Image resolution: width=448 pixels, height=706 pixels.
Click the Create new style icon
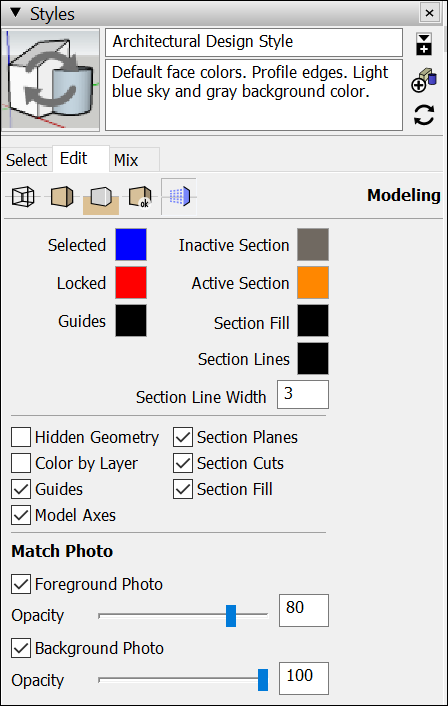coord(424,81)
